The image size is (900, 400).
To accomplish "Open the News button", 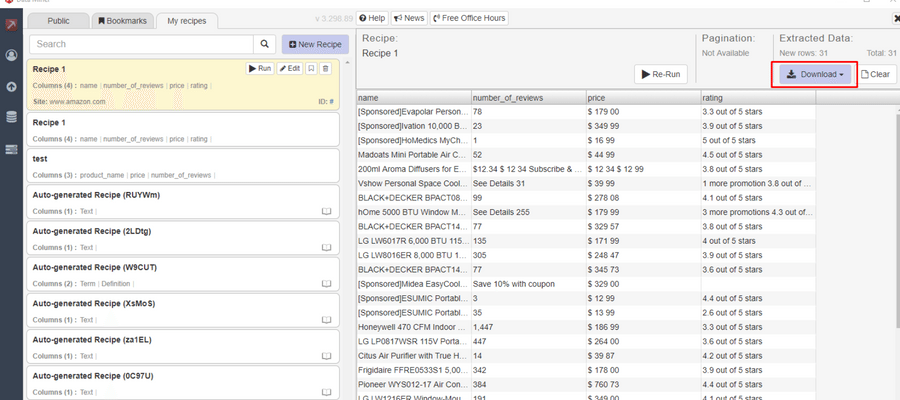I will click(x=409, y=18).
